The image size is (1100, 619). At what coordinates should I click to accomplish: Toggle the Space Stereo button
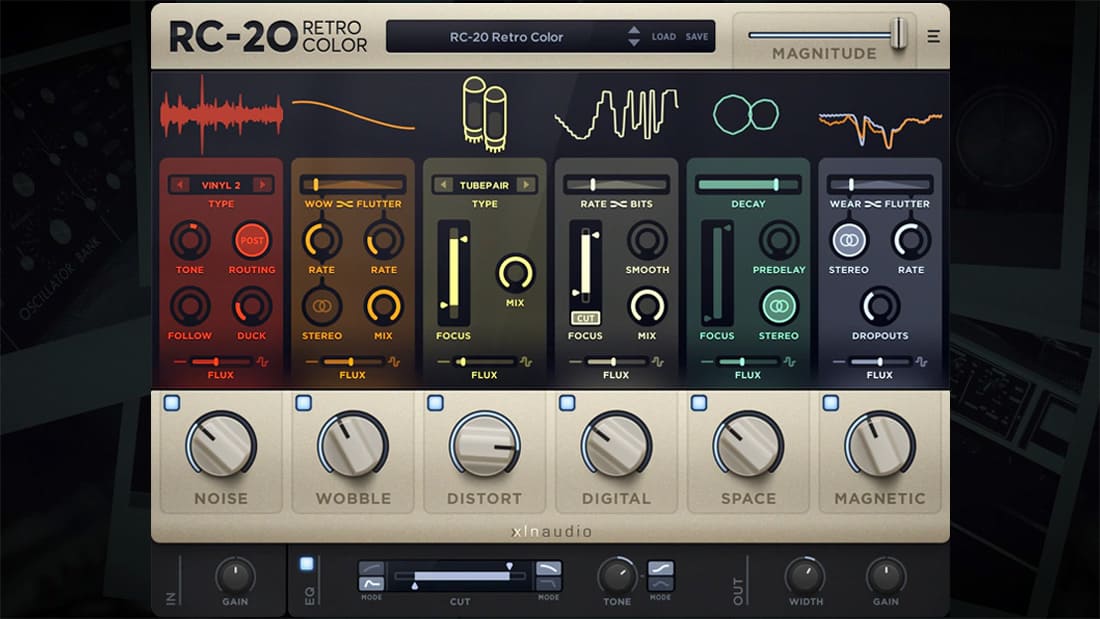(779, 306)
